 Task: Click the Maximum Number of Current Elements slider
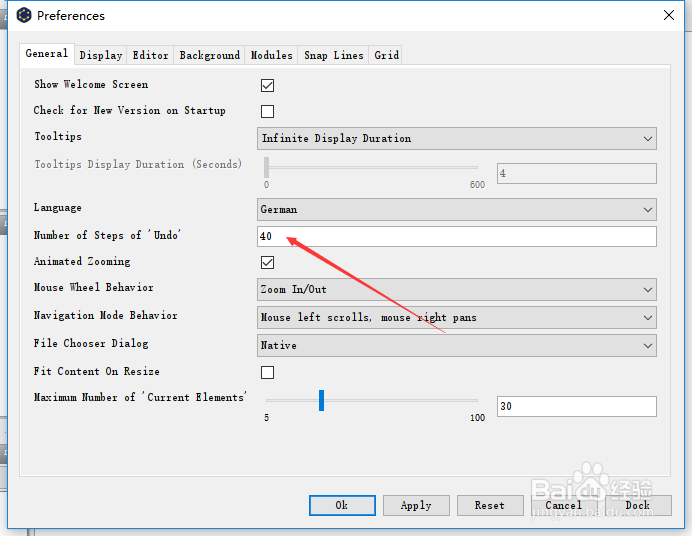[372, 401]
